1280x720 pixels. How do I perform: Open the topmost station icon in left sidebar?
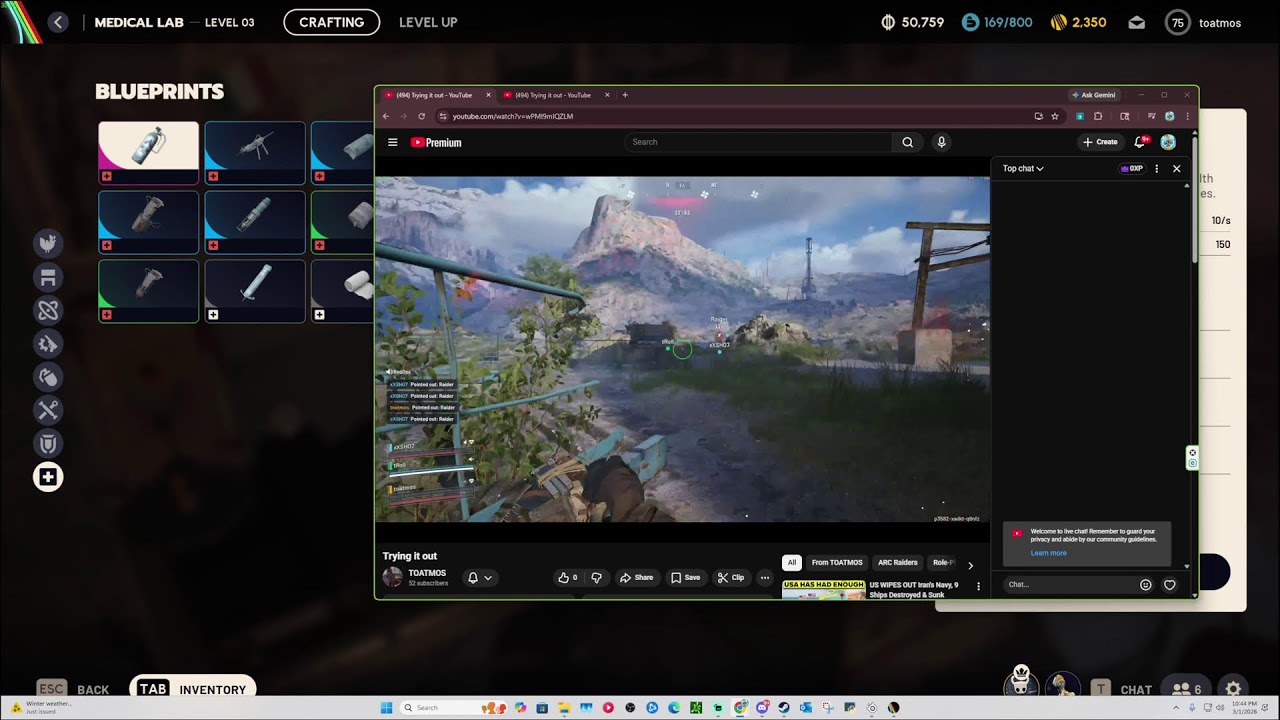(48, 243)
